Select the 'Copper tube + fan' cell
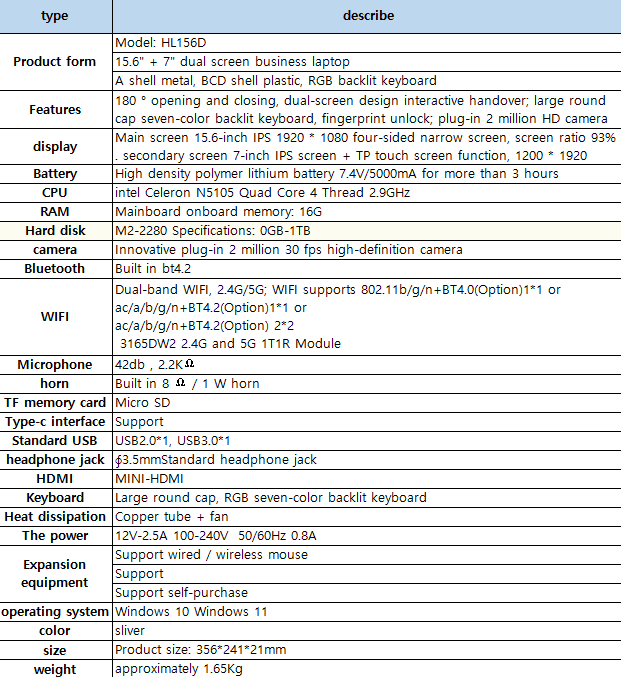This screenshot has height=677, width=621. tap(366, 517)
